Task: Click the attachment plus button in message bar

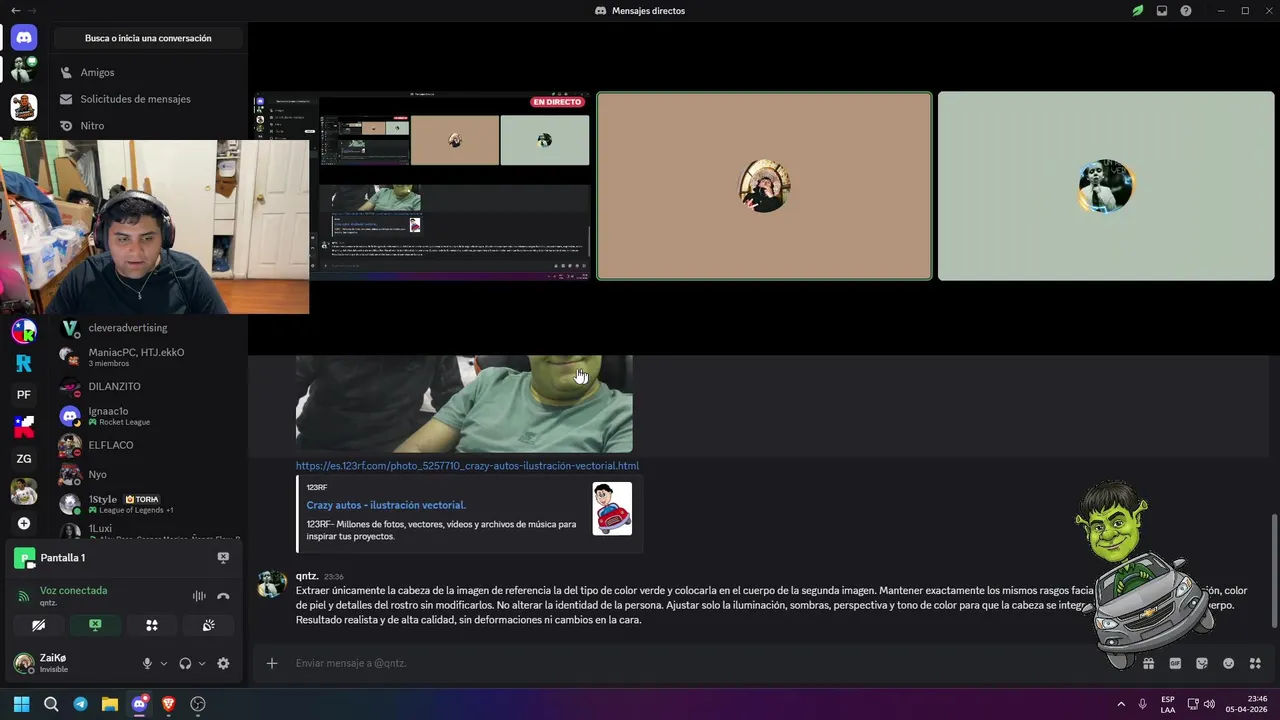Action: [271, 663]
